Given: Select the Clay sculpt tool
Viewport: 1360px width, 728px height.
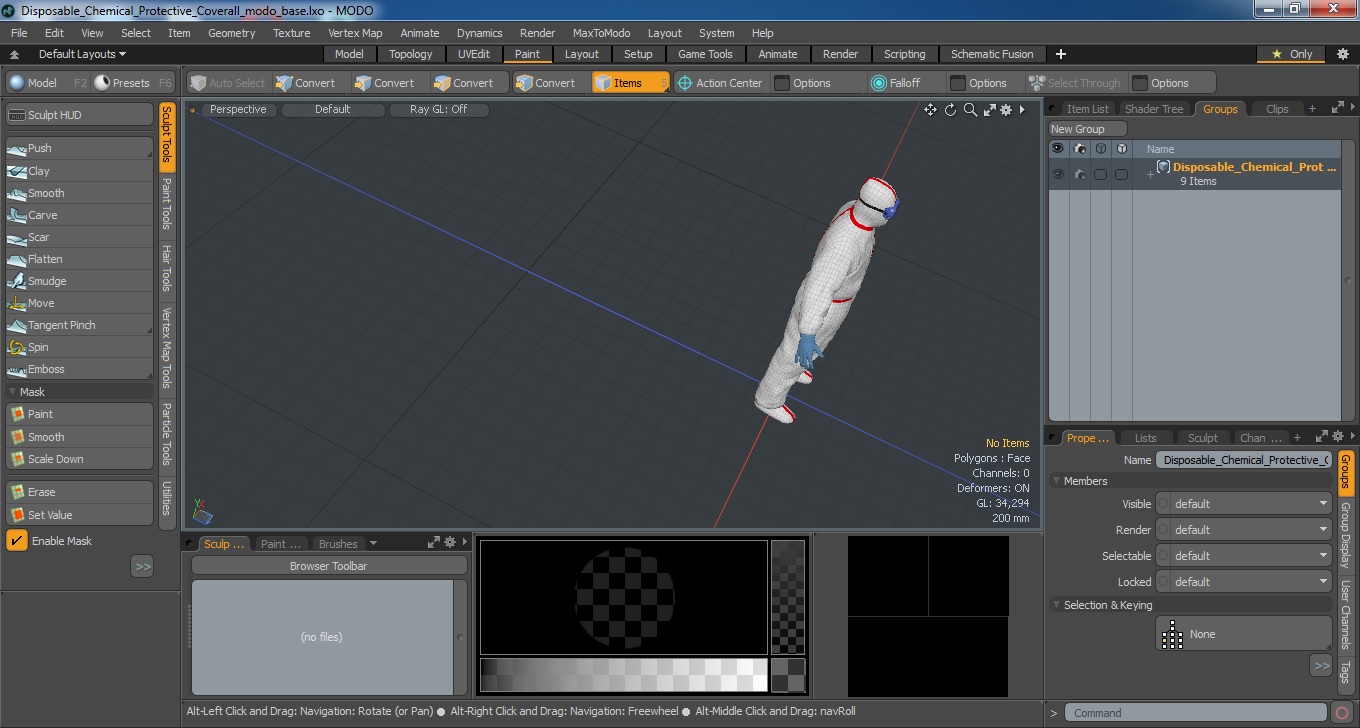Looking at the screenshot, I should (x=79, y=171).
